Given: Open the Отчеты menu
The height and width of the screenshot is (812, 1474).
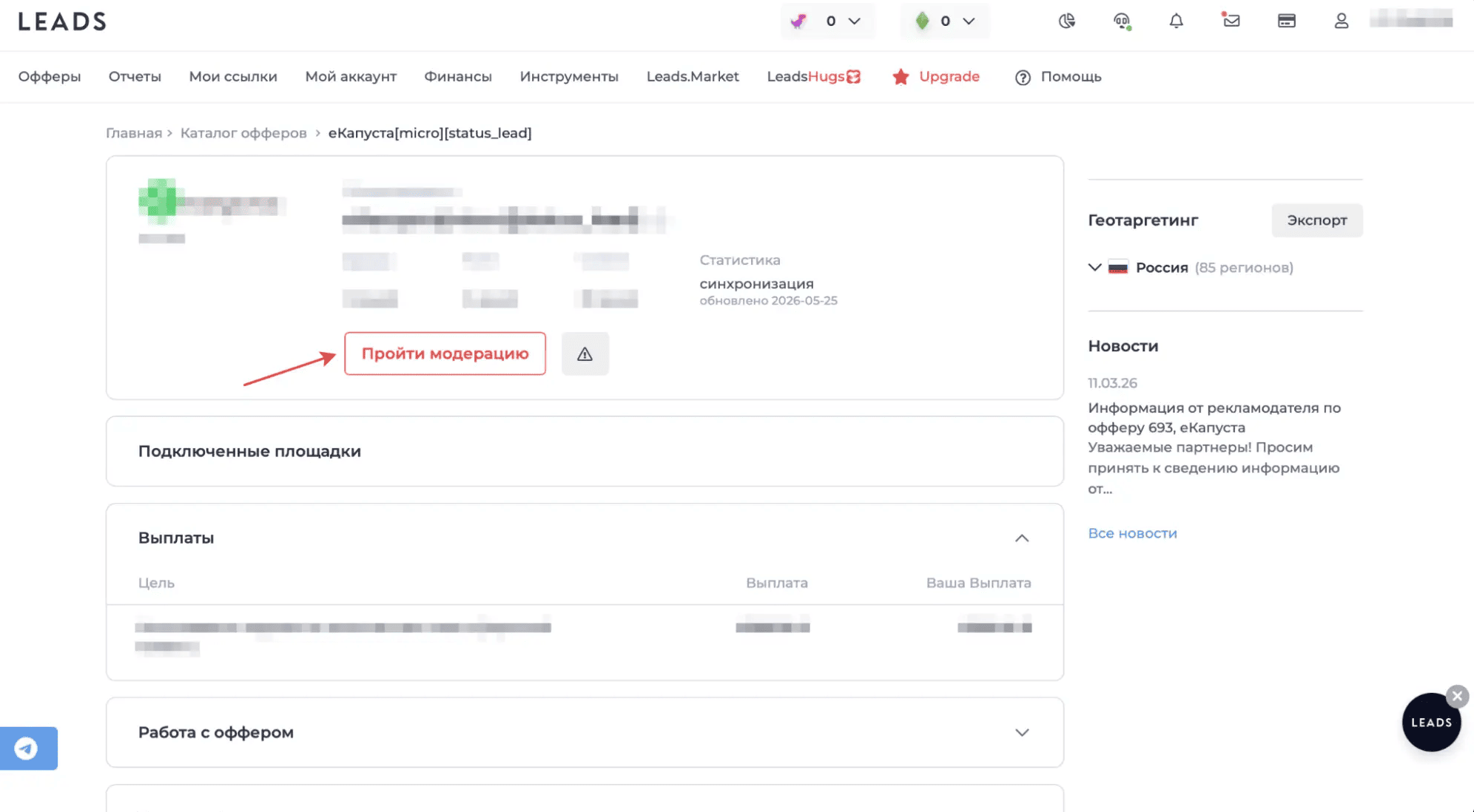Looking at the screenshot, I should point(135,77).
